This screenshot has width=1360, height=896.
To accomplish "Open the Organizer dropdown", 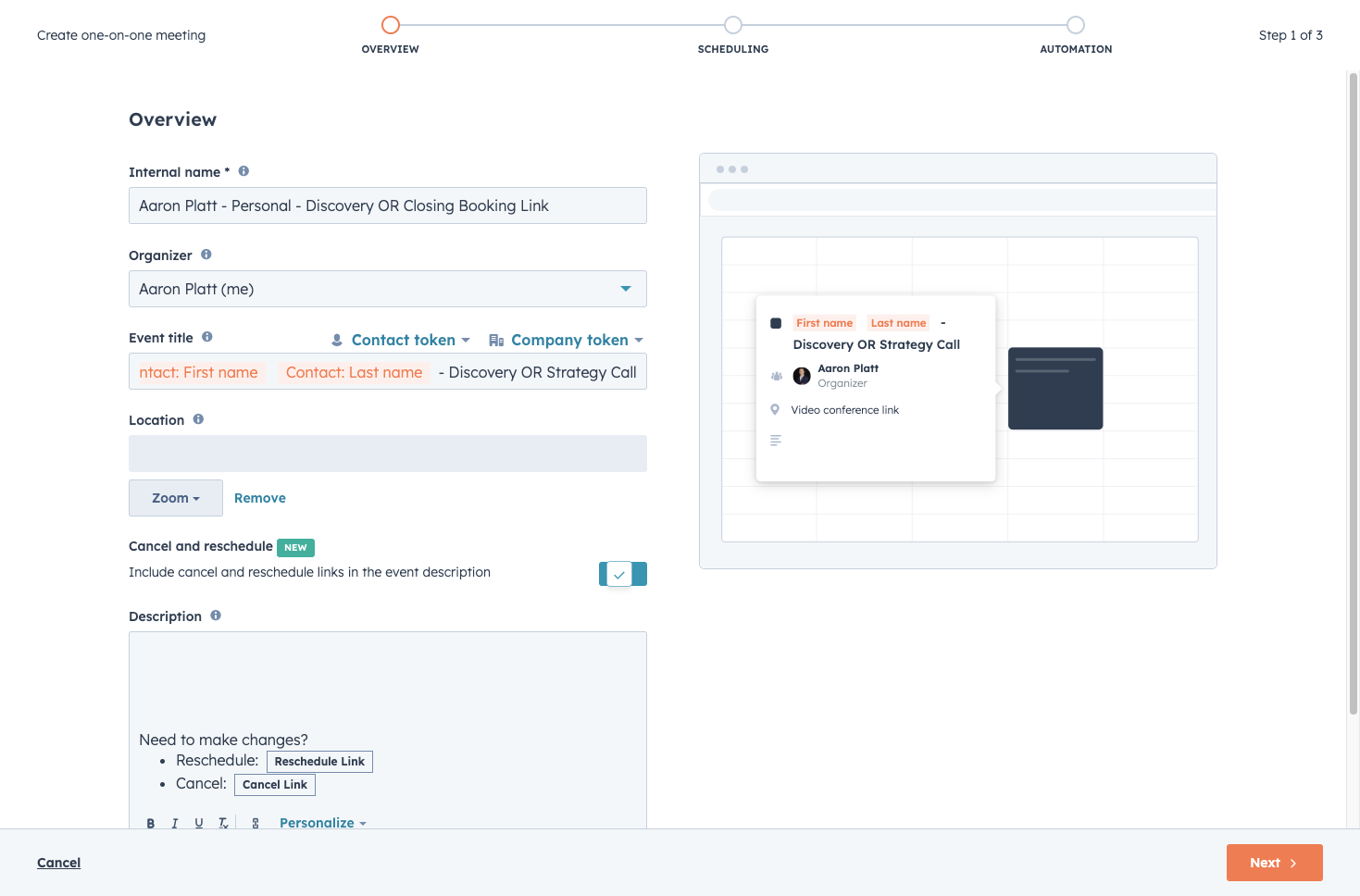I will pyautogui.click(x=388, y=289).
